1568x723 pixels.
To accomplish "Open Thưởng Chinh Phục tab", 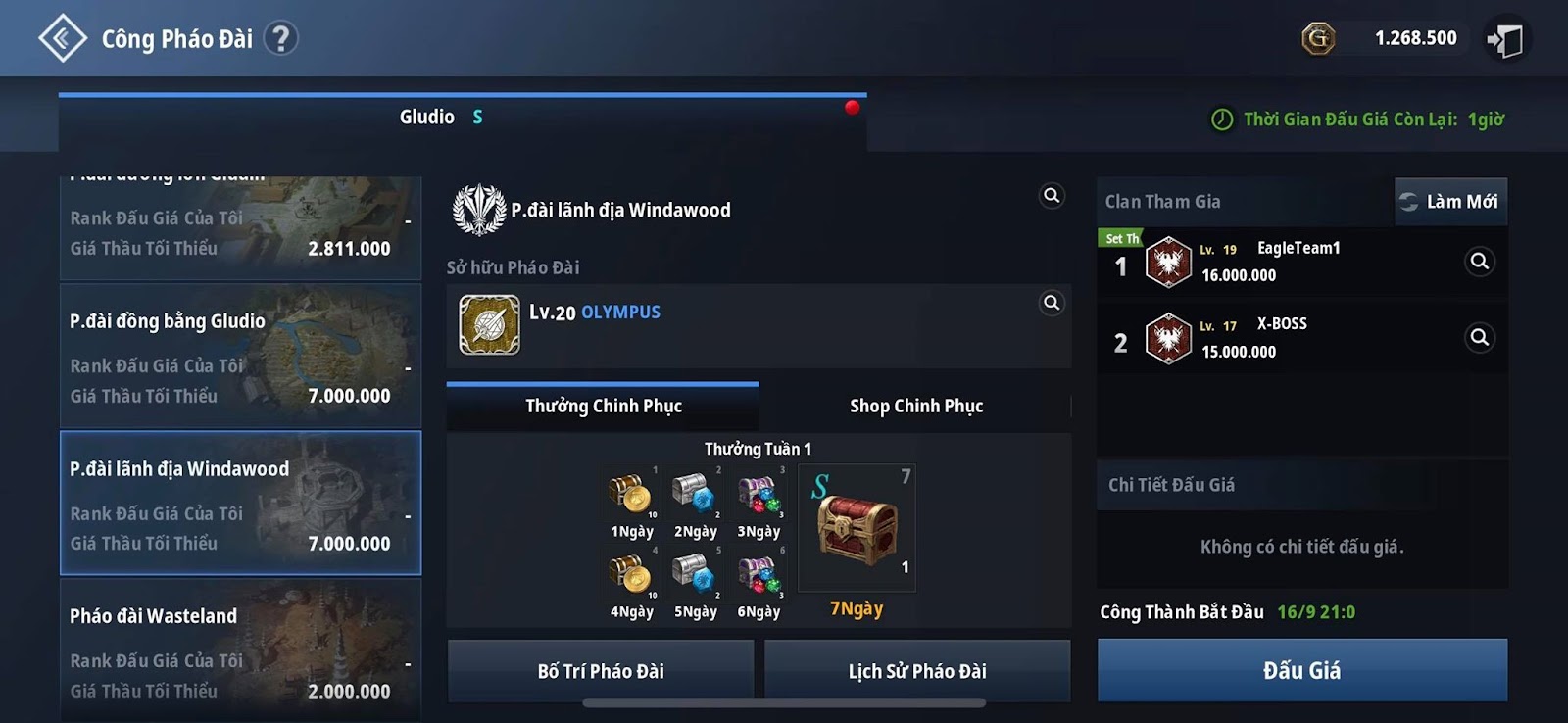I will (603, 406).
